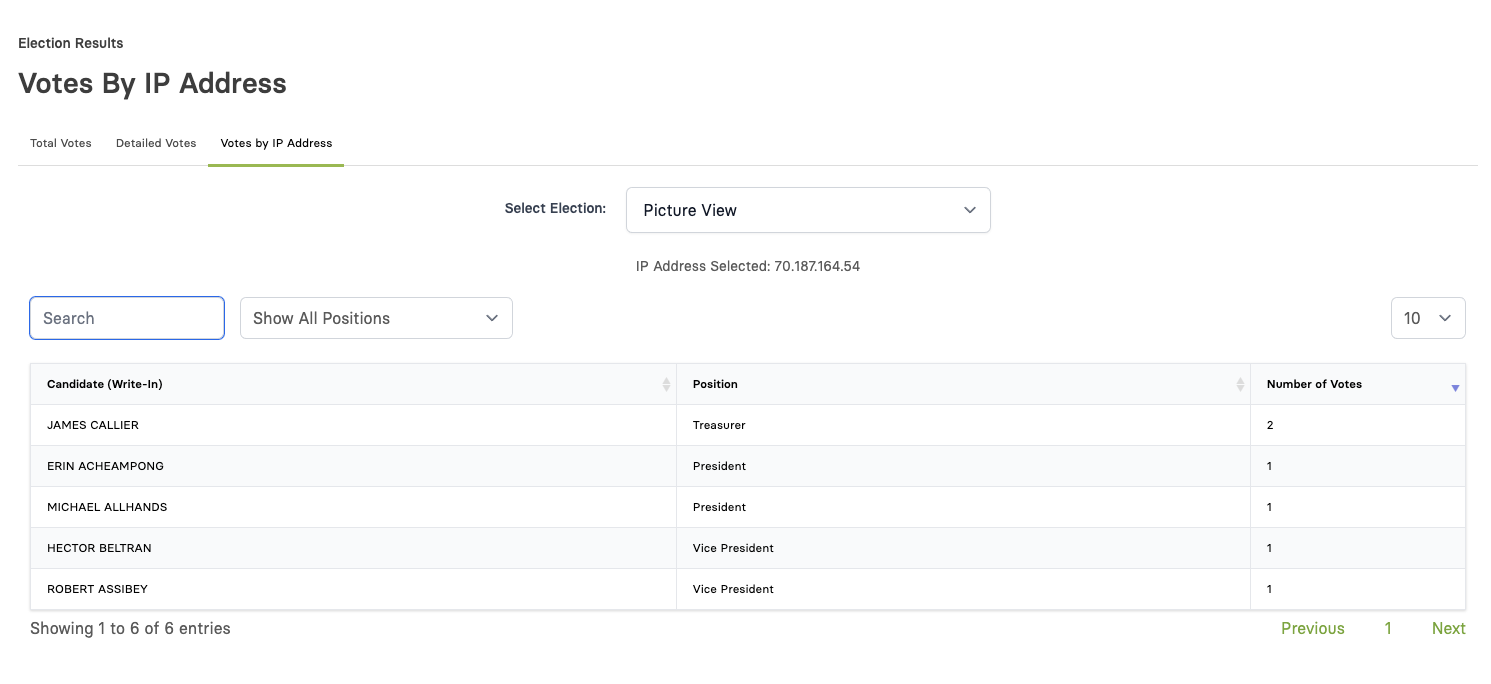Select page 1 in pagination
Viewport: 1491px width, 684px height.
[x=1388, y=628]
